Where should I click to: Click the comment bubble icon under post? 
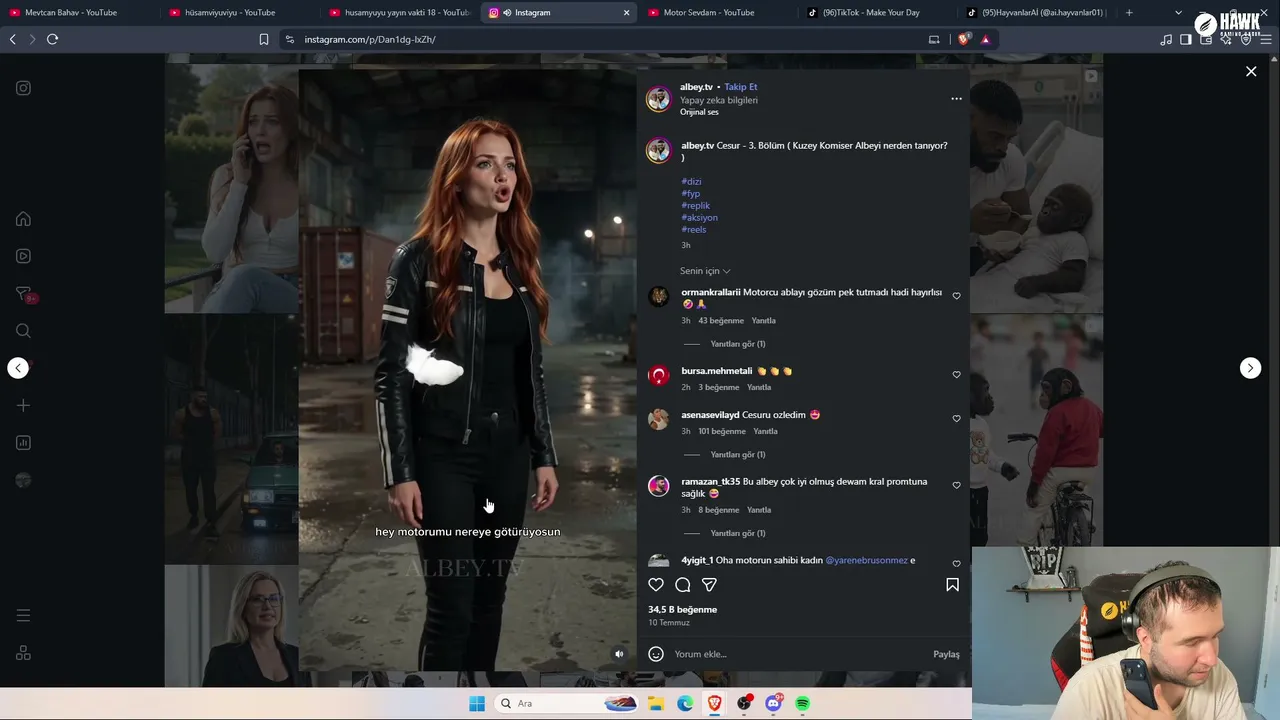coord(683,585)
